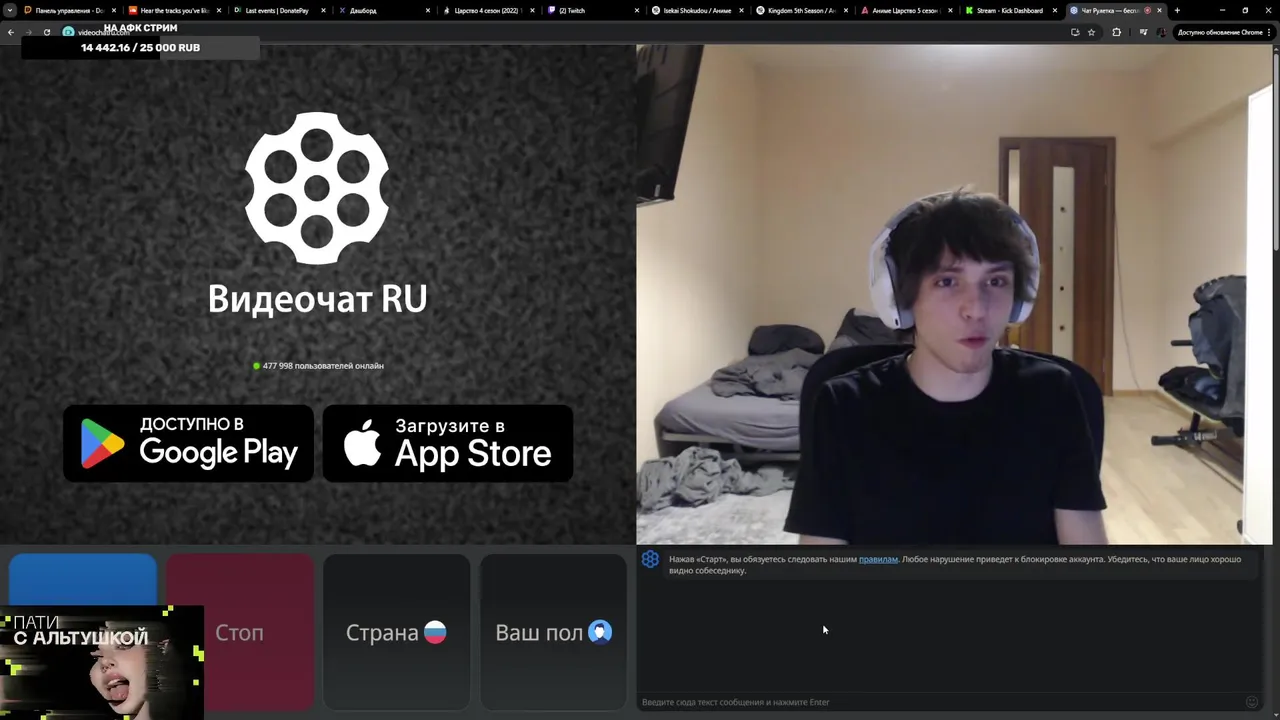Go back to previous page

(x=11, y=32)
